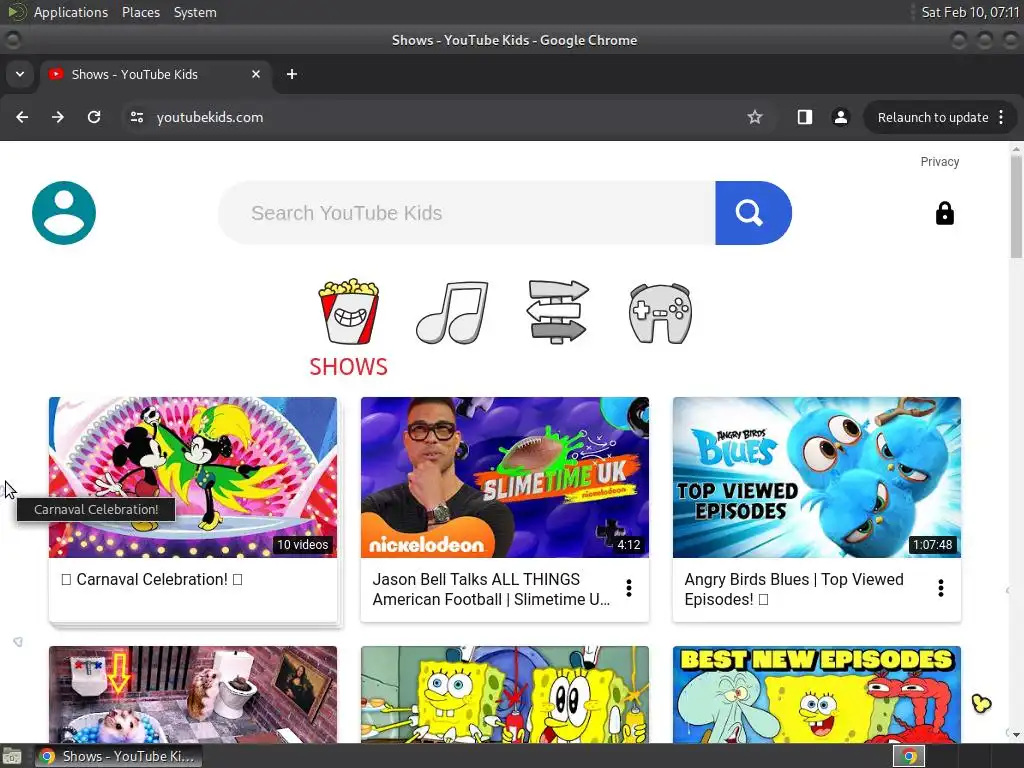
Task: Open a new tab with the plus button
Action: coord(292,74)
